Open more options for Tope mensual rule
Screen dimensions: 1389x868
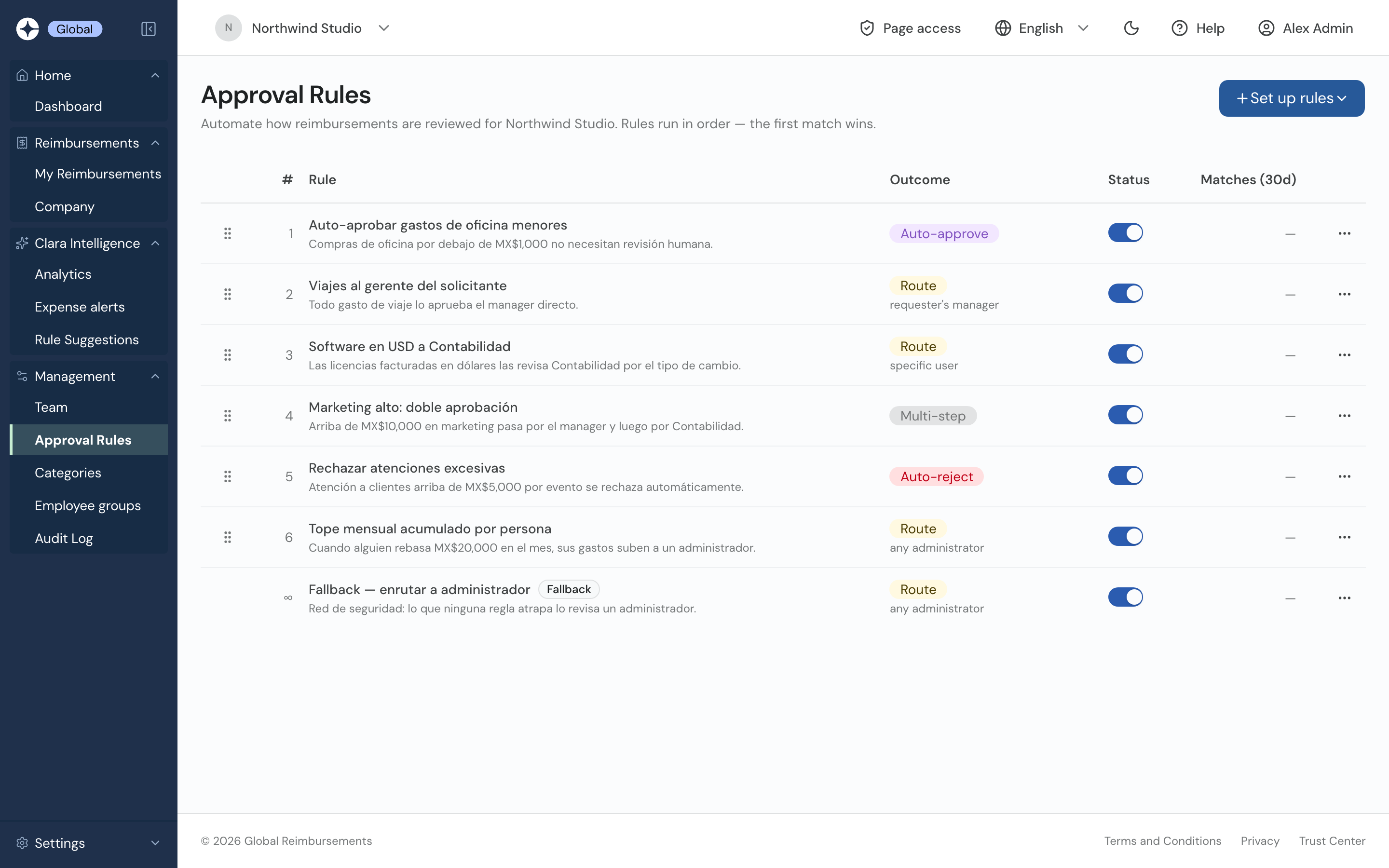pyautogui.click(x=1344, y=537)
